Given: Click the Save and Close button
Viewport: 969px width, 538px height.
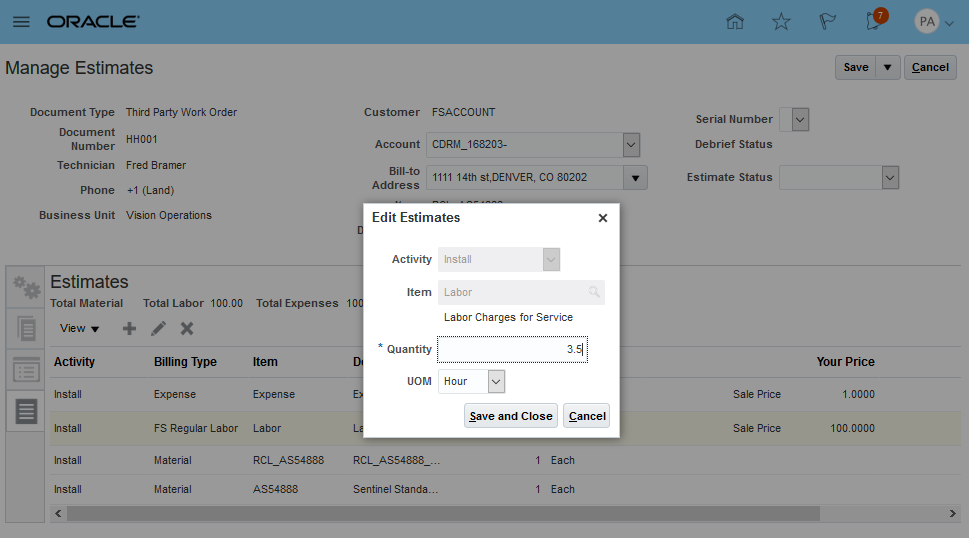Looking at the screenshot, I should pos(510,416).
